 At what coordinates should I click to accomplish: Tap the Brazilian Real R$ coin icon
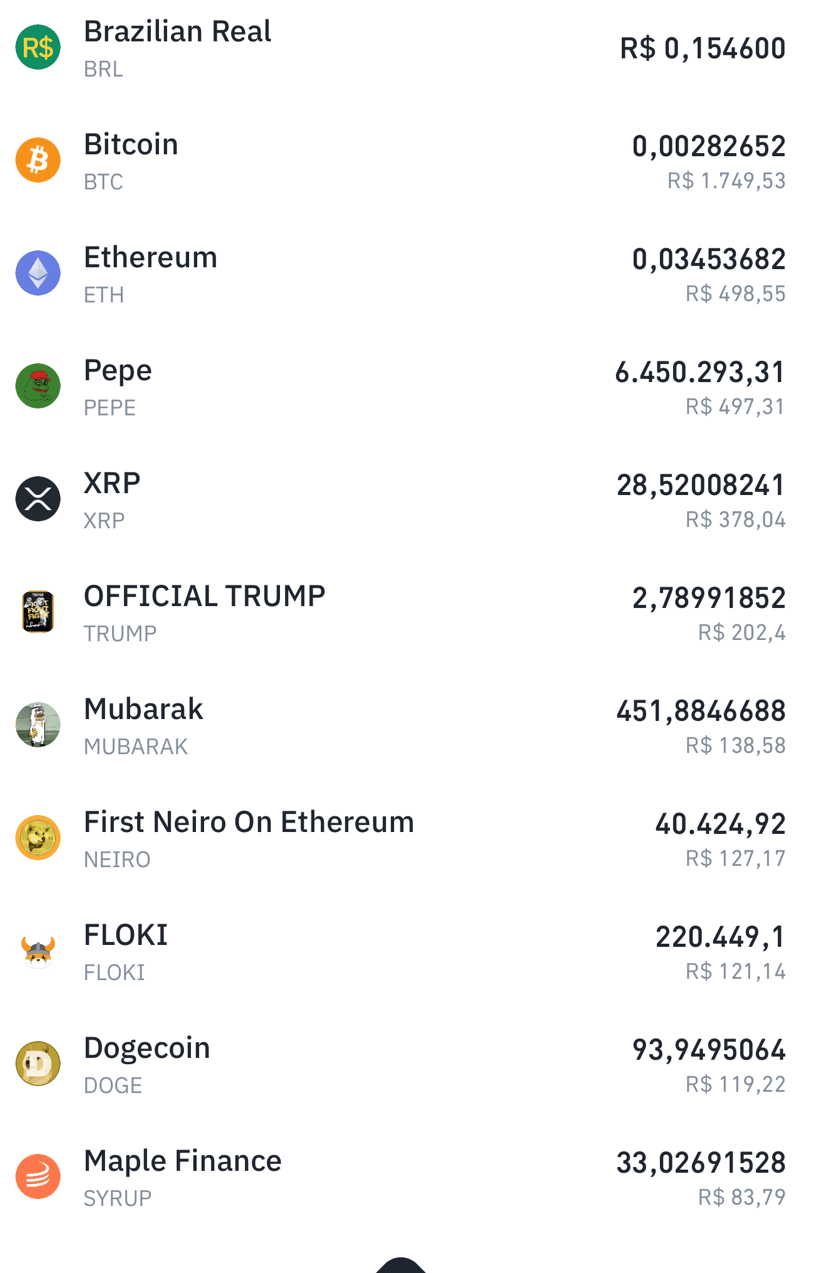click(38, 47)
